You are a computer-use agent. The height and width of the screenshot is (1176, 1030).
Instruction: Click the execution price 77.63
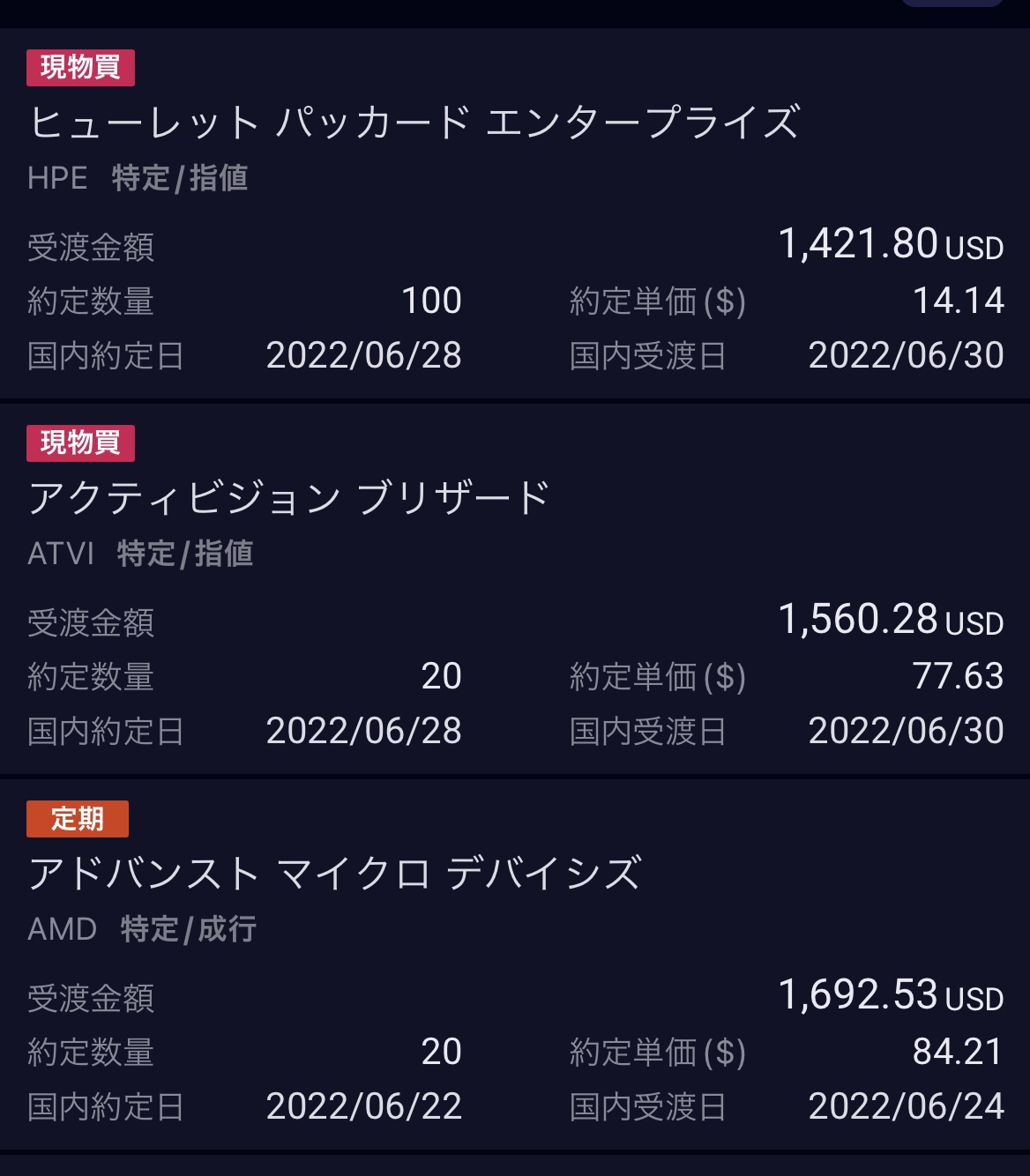958,676
